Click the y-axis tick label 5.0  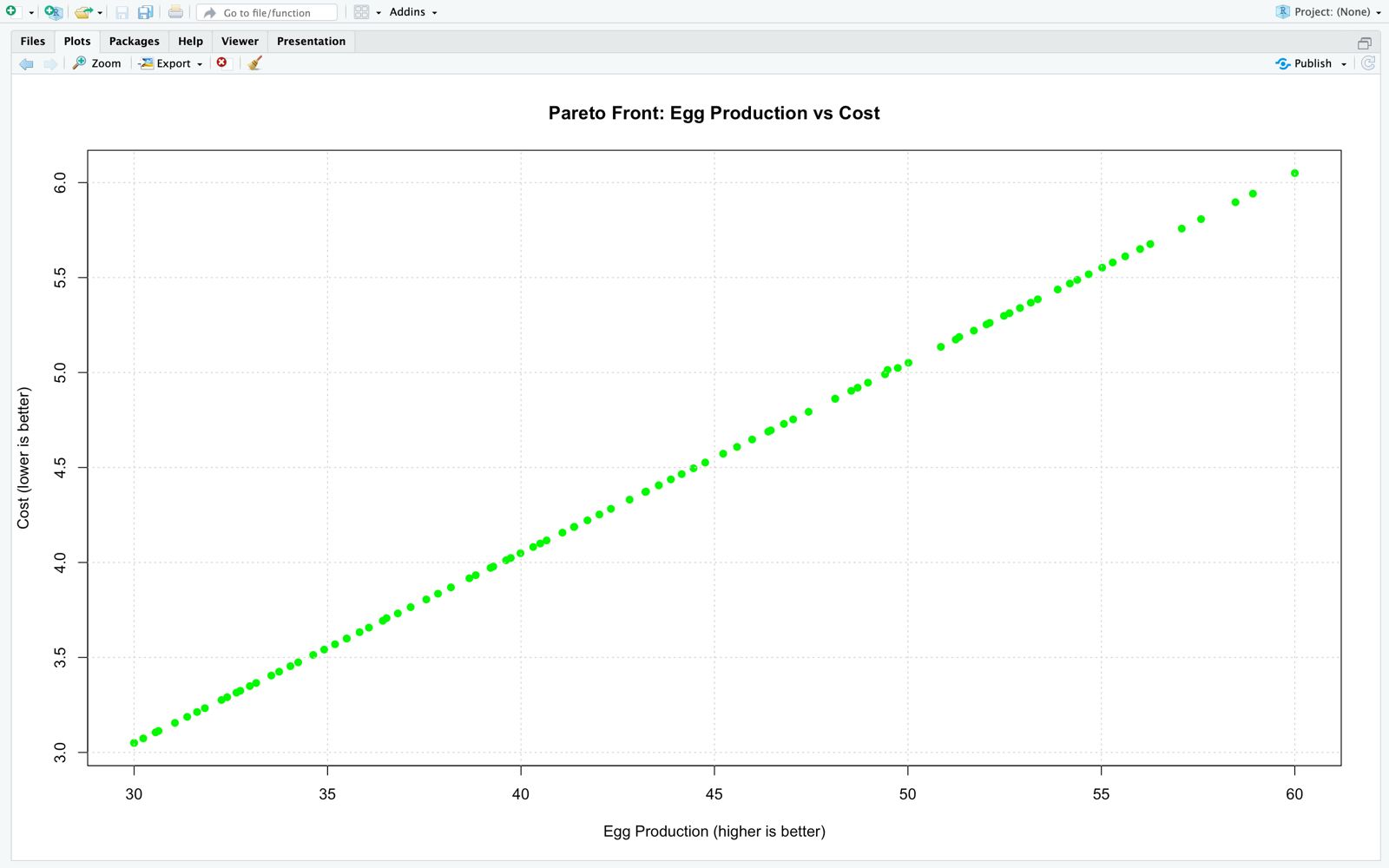(60, 372)
